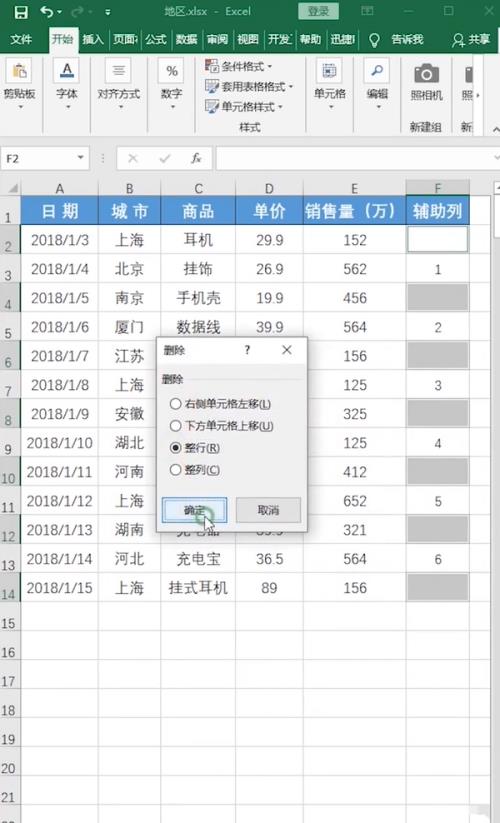This screenshot has height=823, width=500.
Task: Switch to the 数据 (Data) tab
Action: 186,39
